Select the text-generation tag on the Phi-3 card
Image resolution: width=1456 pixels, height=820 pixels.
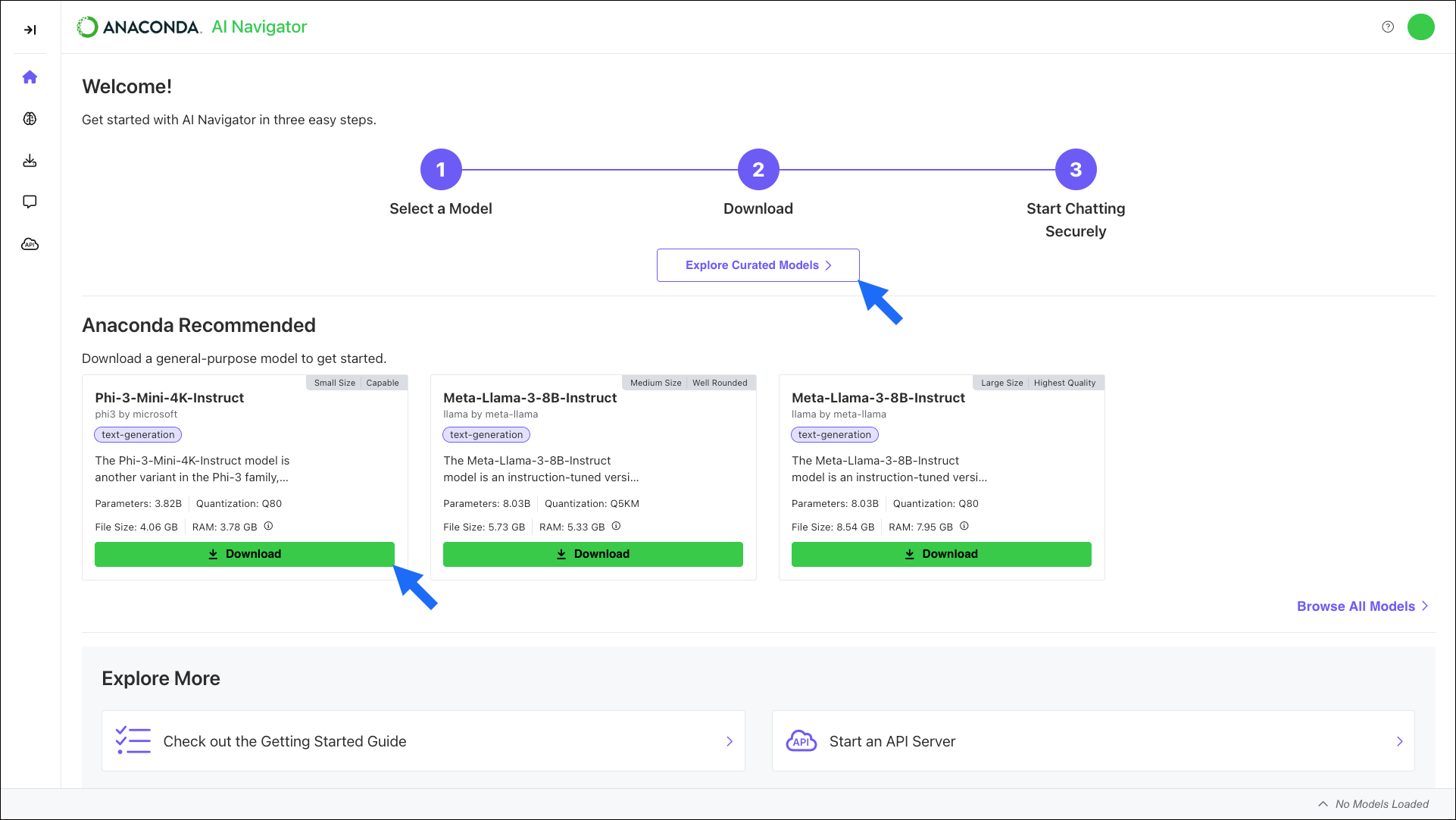137,434
